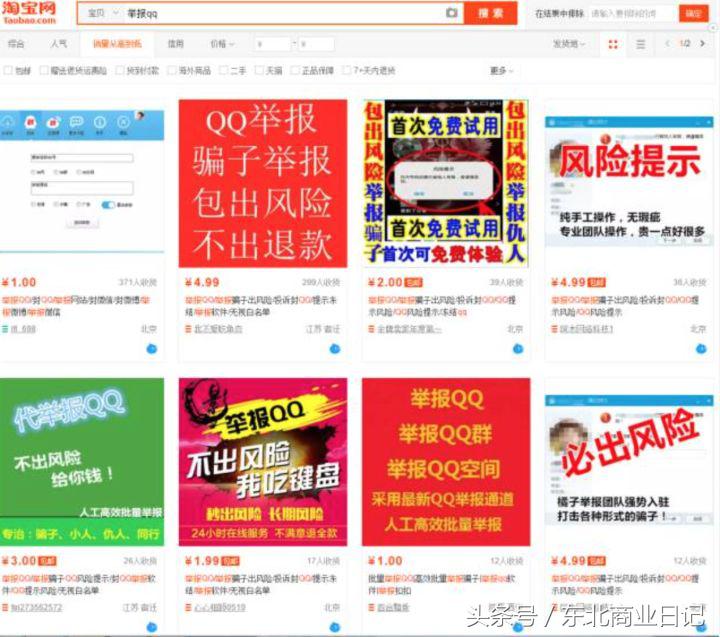Click the exclude-keyword input field
Image resolution: width=720 pixels, height=637 pixels.
tap(633, 13)
